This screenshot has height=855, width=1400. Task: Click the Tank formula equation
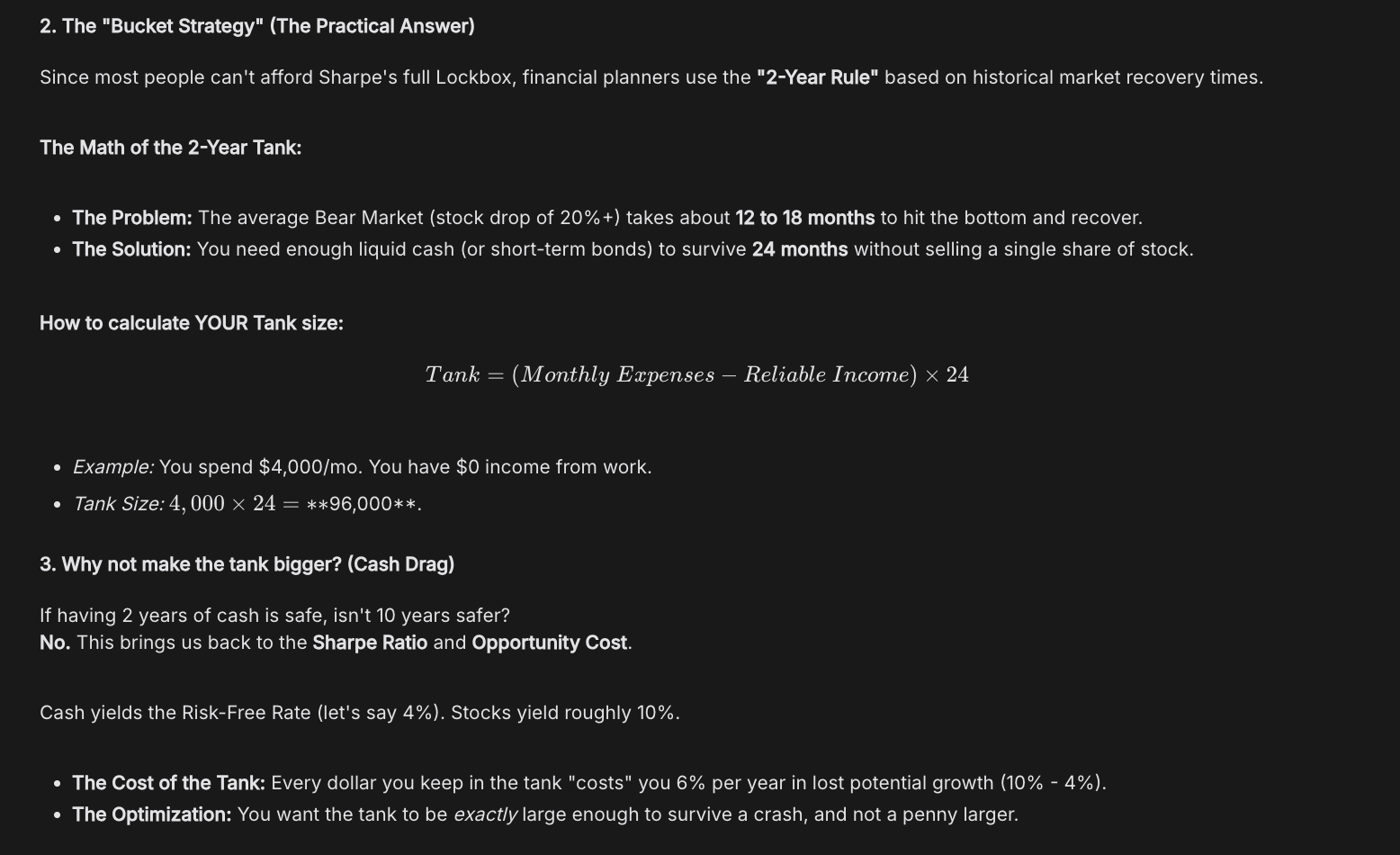pyautogui.click(x=696, y=374)
